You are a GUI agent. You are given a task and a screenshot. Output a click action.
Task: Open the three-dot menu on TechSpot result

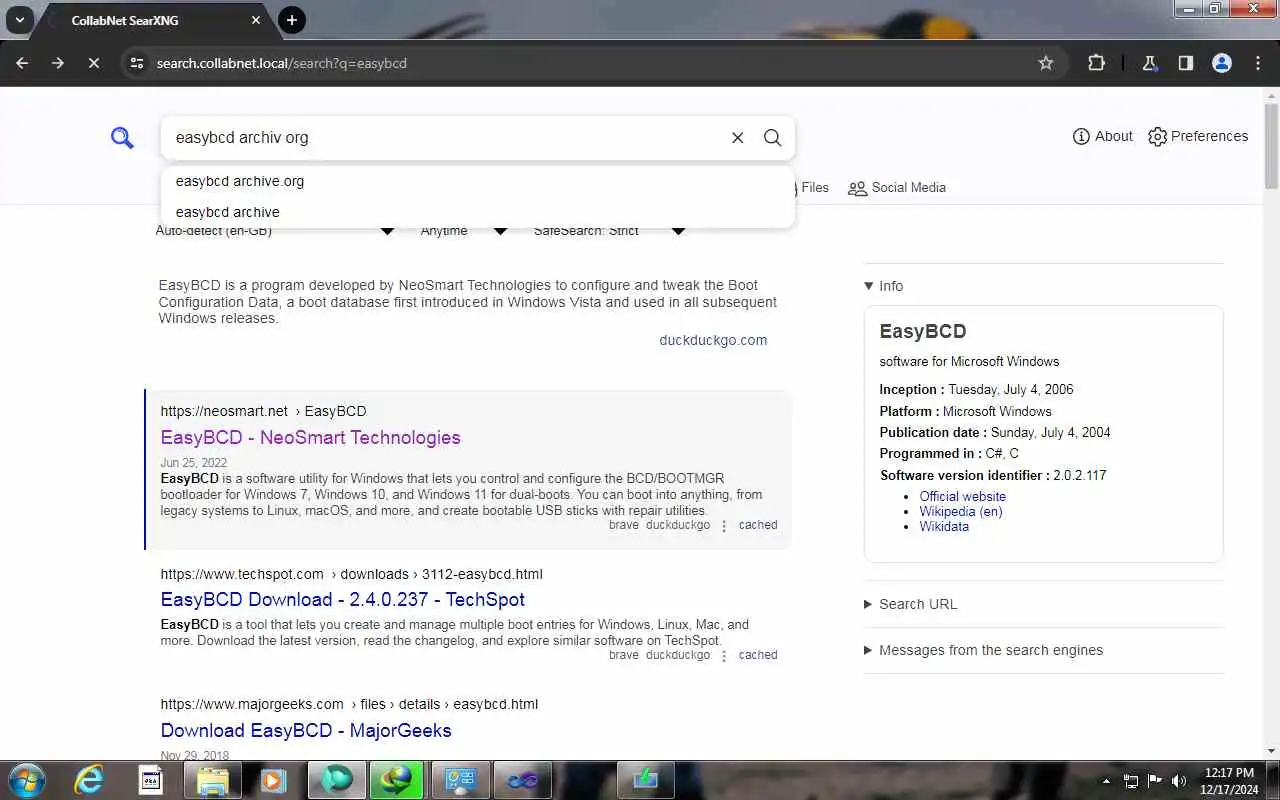coord(725,656)
